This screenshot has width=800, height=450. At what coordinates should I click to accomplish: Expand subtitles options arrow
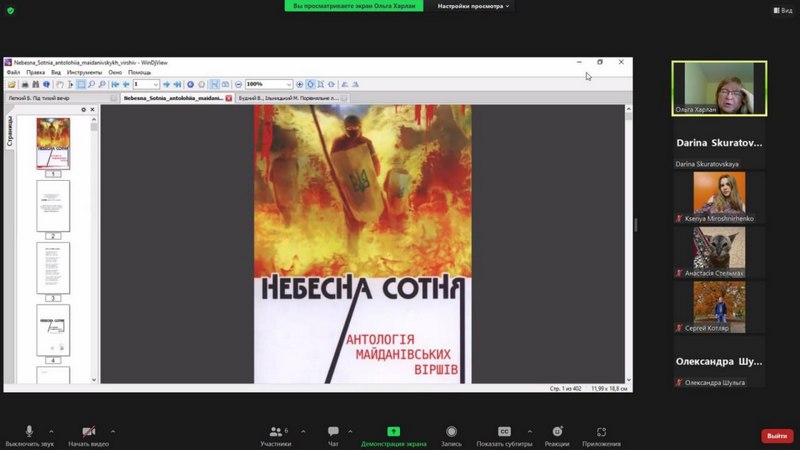click(530, 432)
